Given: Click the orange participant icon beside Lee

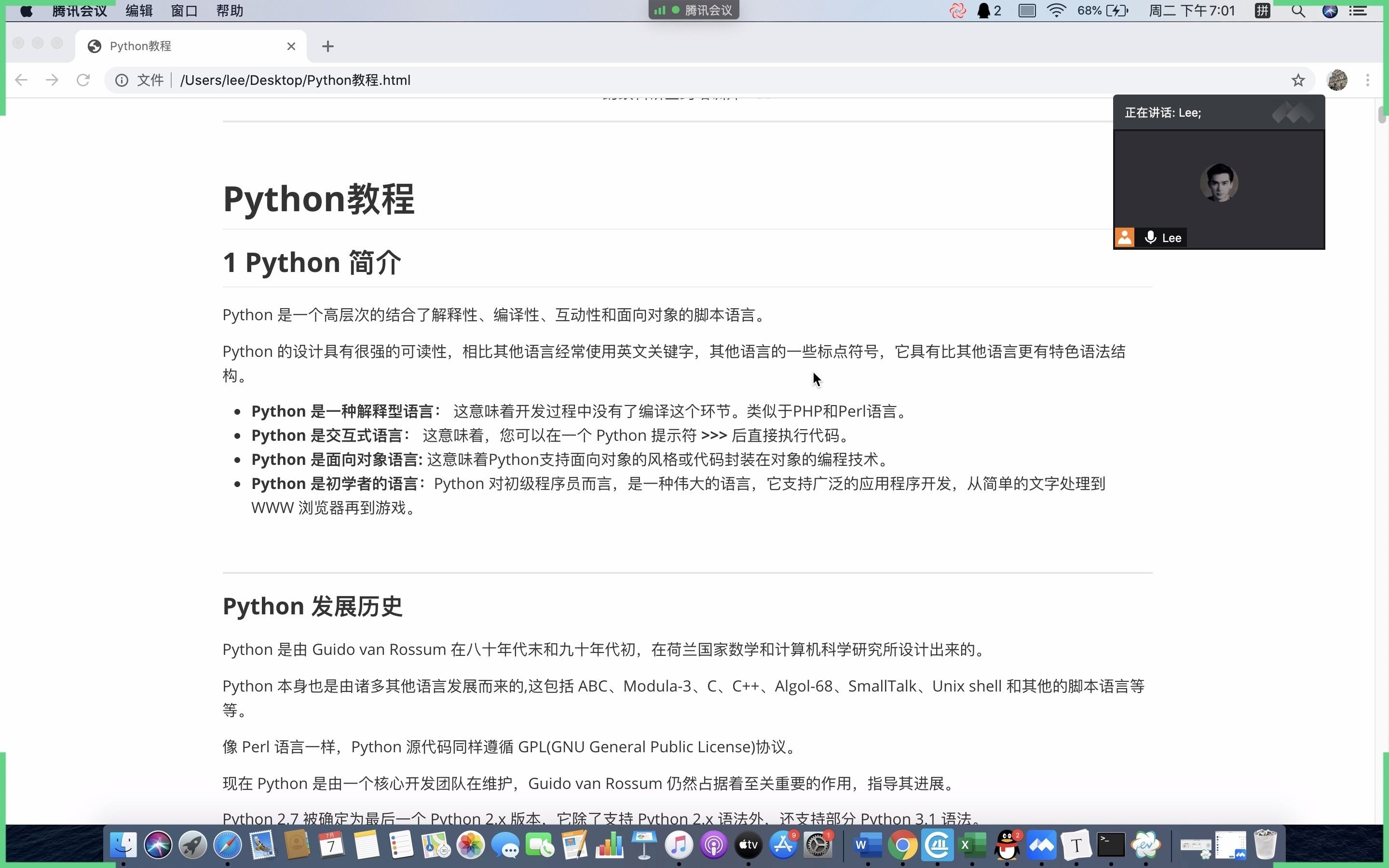Looking at the screenshot, I should [1124, 238].
